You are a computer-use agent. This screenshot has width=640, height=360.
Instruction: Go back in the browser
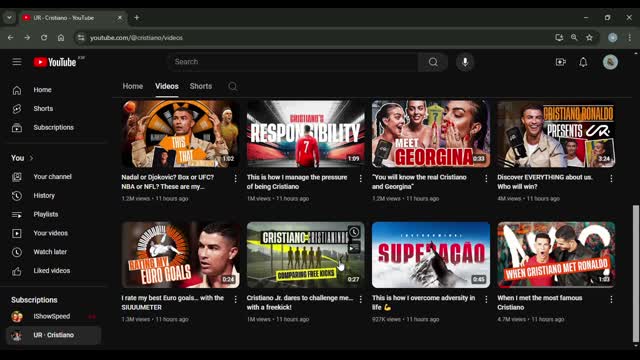(x=11, y=38)
